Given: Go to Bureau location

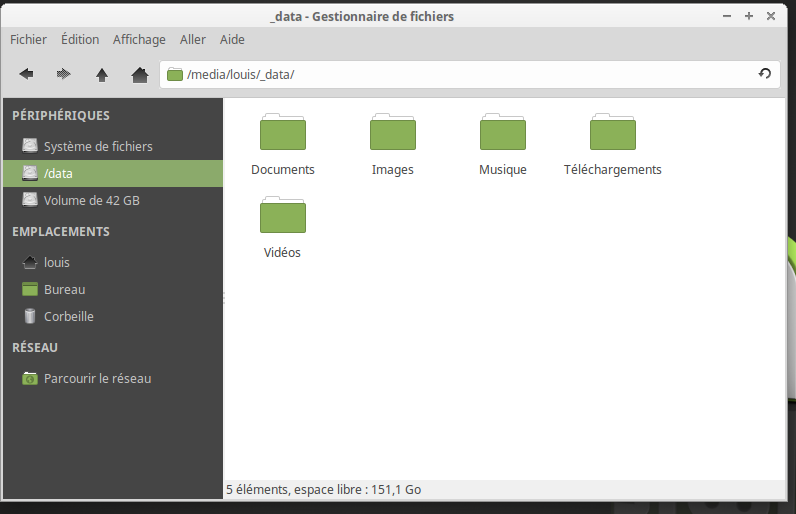Looking at the screenshot, I should pyautogui.click(x=113, y=289).
